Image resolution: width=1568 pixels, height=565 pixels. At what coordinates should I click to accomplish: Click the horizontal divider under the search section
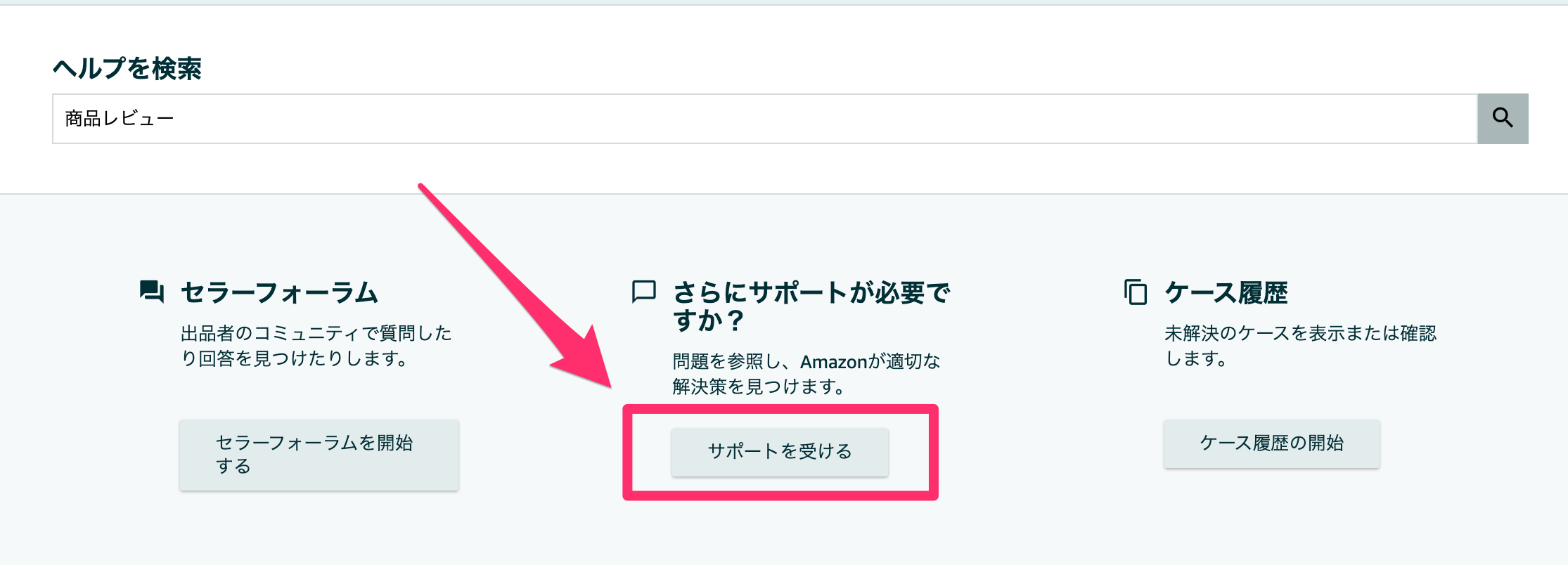(784, 194)
